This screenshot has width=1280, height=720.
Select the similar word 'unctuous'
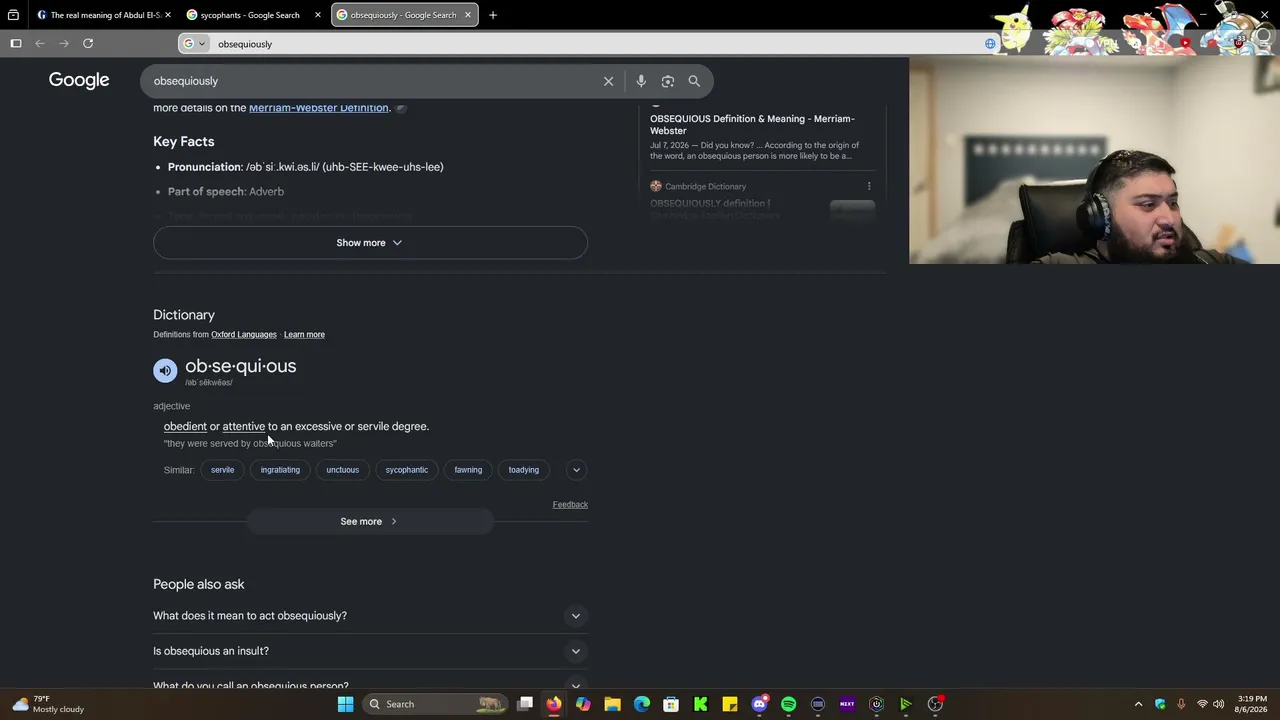point(342,470)
